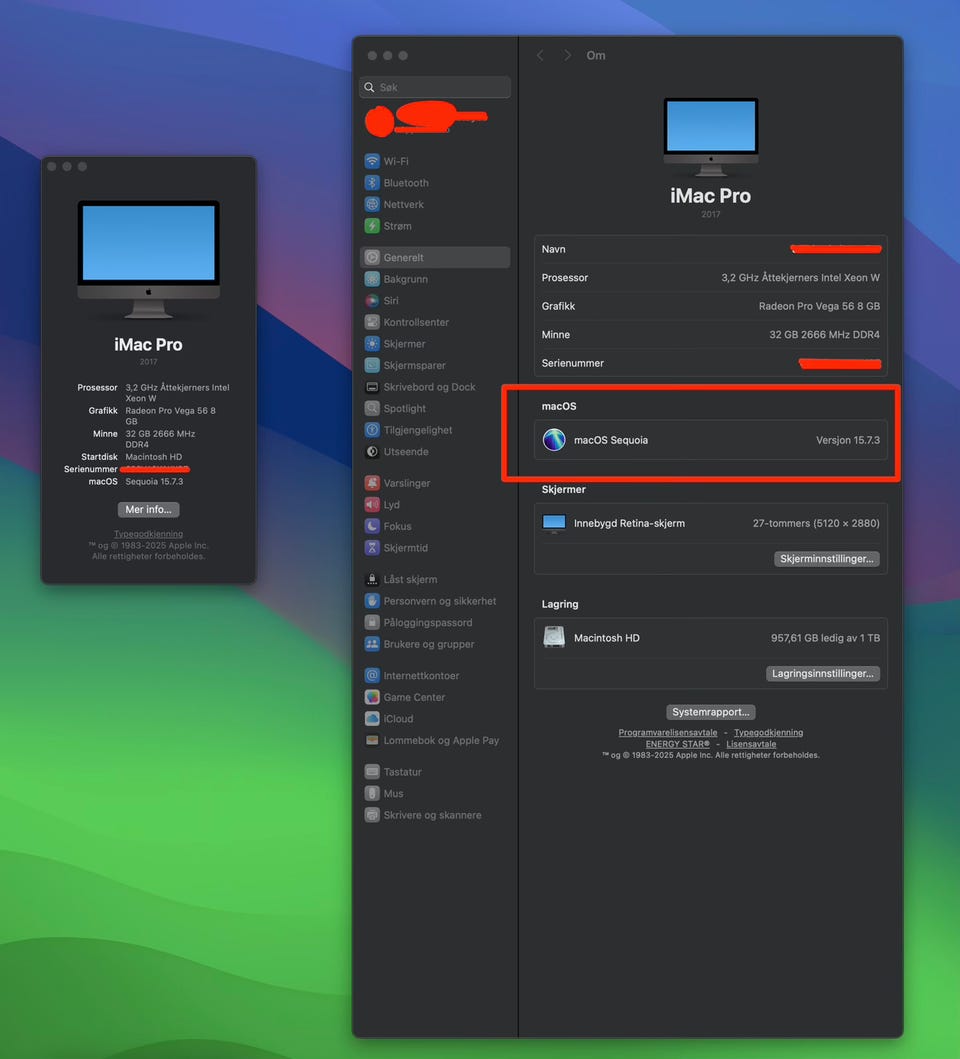Click Mer info… in small window
The width and height of the screenshot is (960, 1059).
[x=149, y=510]
